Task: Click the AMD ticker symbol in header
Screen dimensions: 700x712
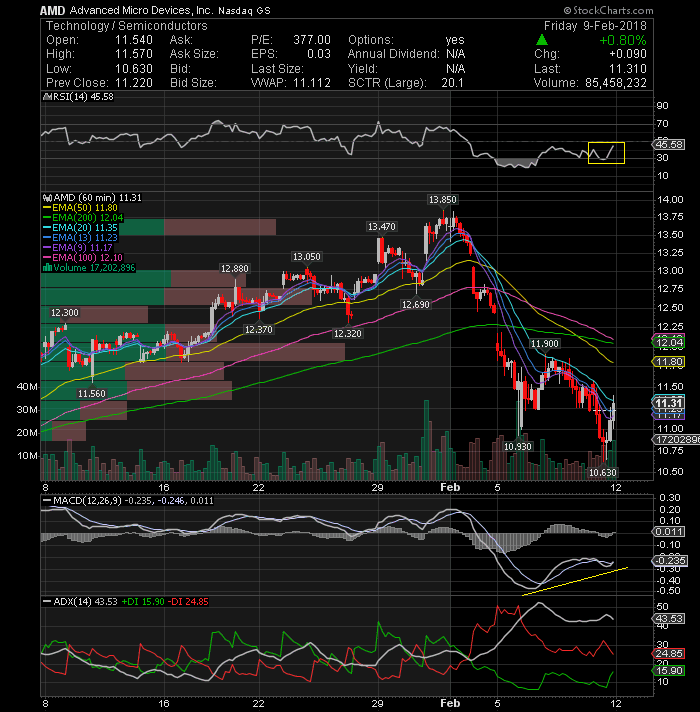Action: [52, 10]
